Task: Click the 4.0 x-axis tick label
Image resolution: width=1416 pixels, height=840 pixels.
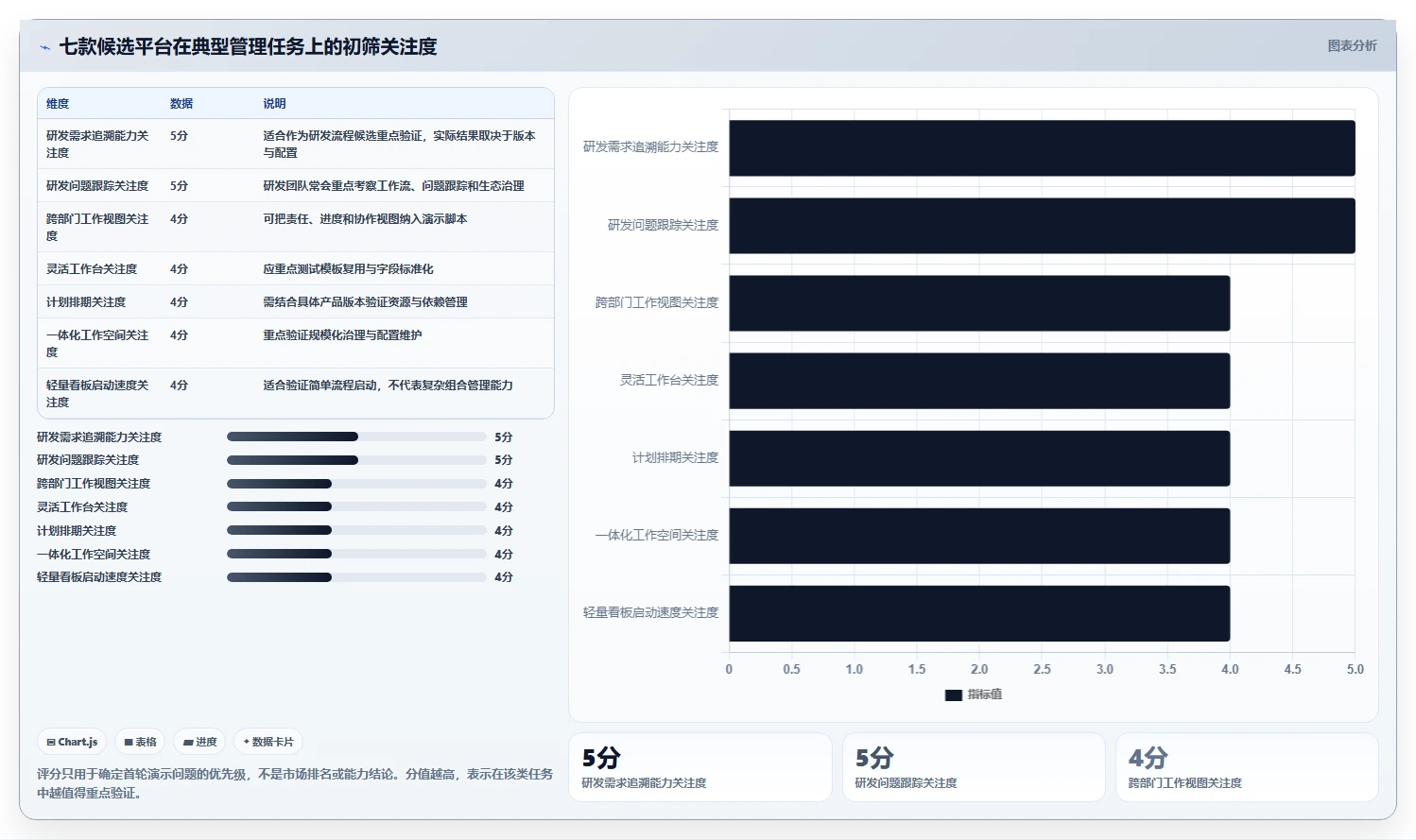Action: tap(1230, 669)
